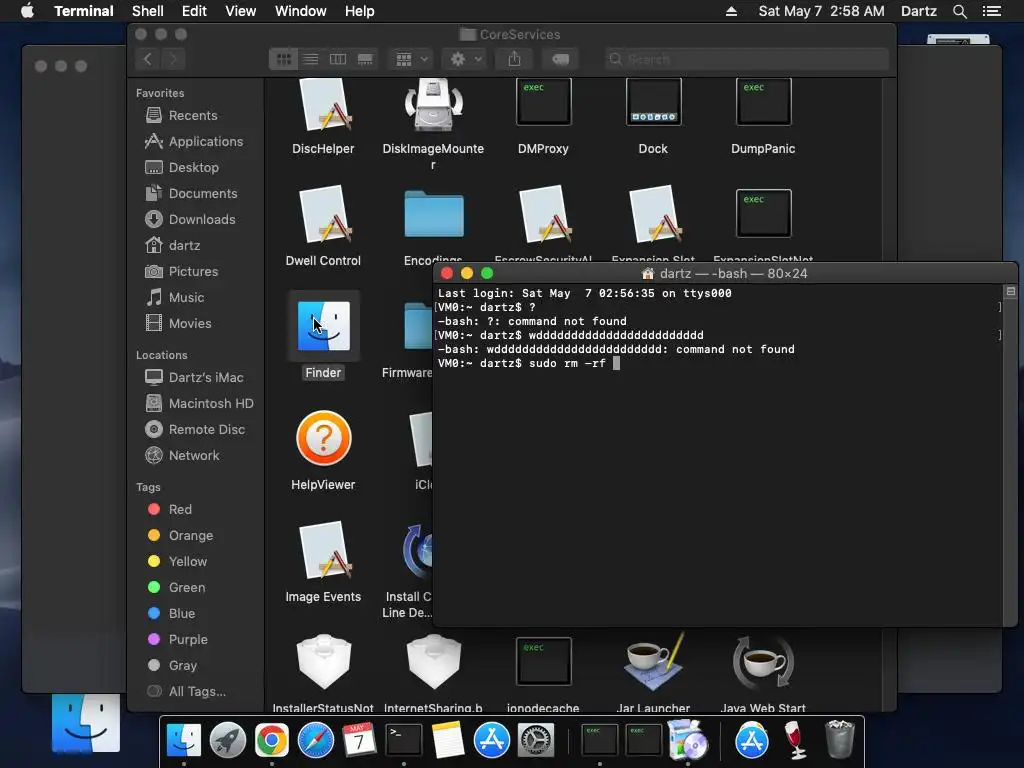Select the DiscHelper app icon

[x=323, y=104]
